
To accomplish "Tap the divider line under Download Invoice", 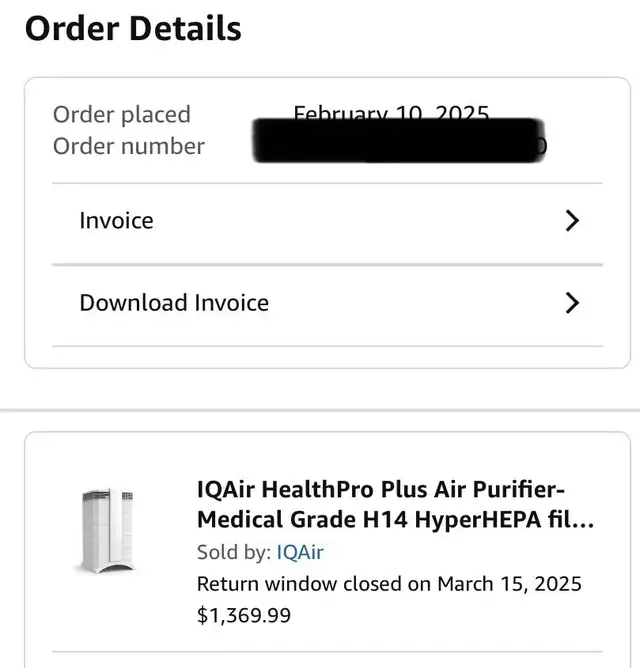I will tap(327, 346).
